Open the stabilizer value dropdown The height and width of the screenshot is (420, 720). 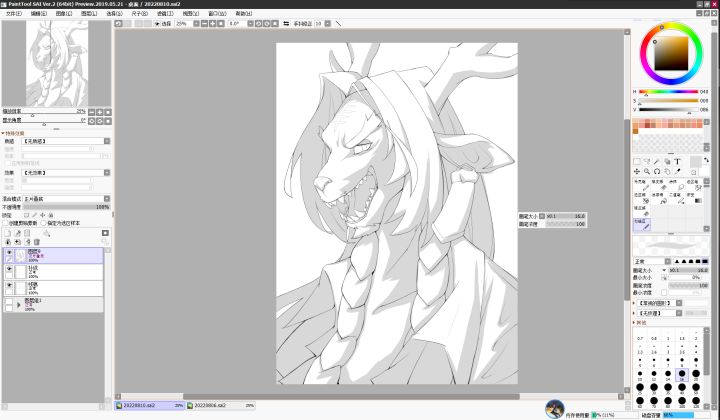[327, 23]
